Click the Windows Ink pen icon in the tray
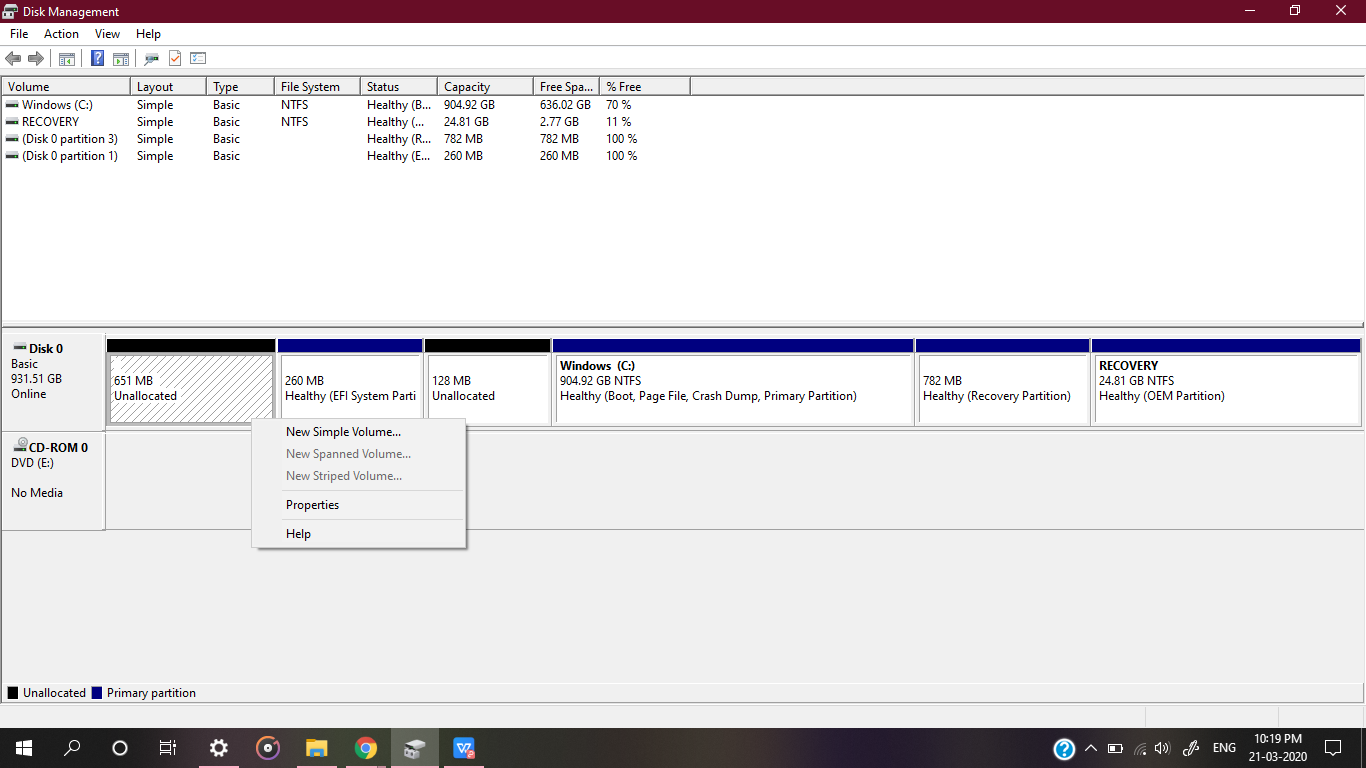The height and width of the screenshot is (768, 1366). 1191,747
